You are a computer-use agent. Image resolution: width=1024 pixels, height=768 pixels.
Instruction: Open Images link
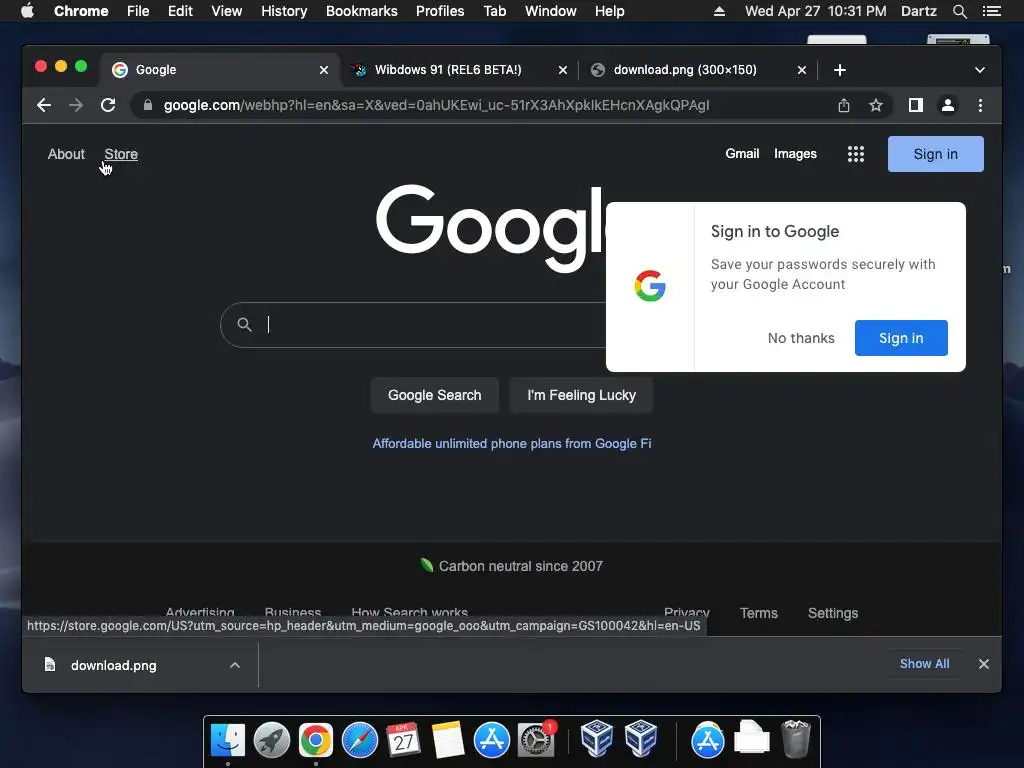tap(795, 153)
